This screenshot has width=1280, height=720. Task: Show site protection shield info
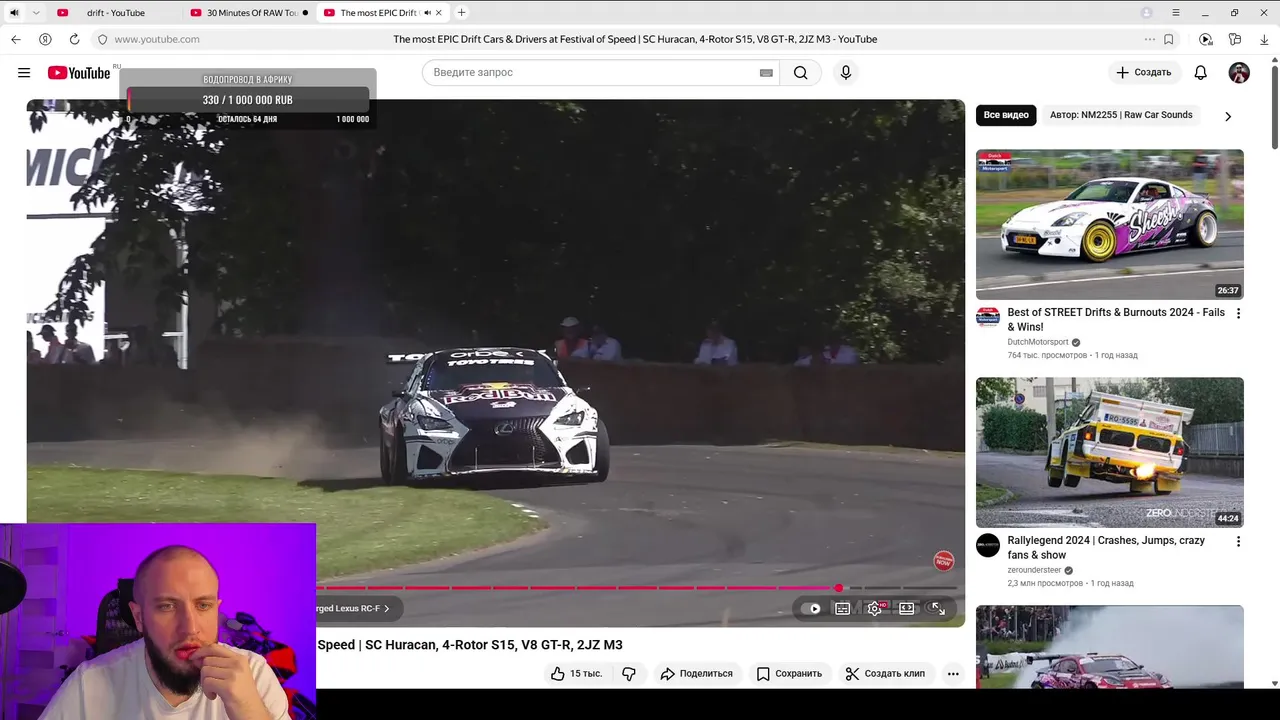pyautogui.click(x=102, y=39)
